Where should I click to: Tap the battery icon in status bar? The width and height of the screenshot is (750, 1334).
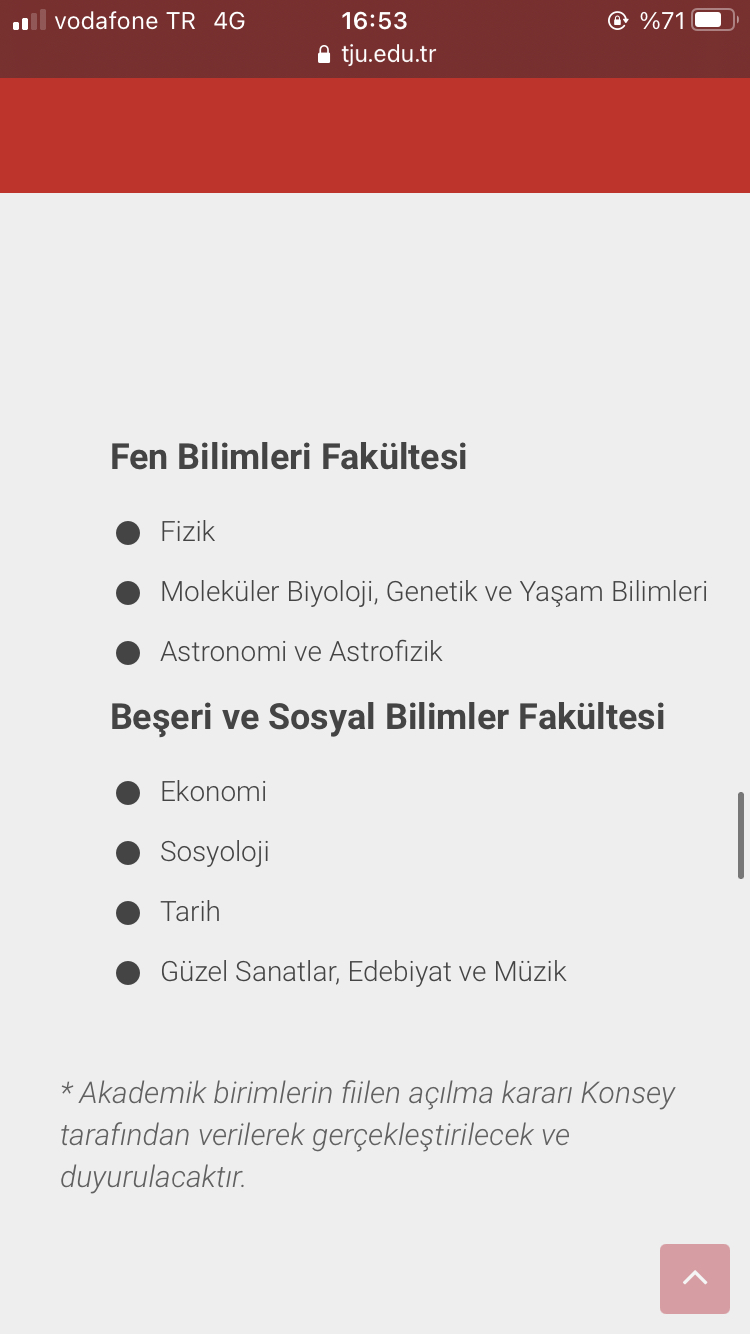pos(714,20)
